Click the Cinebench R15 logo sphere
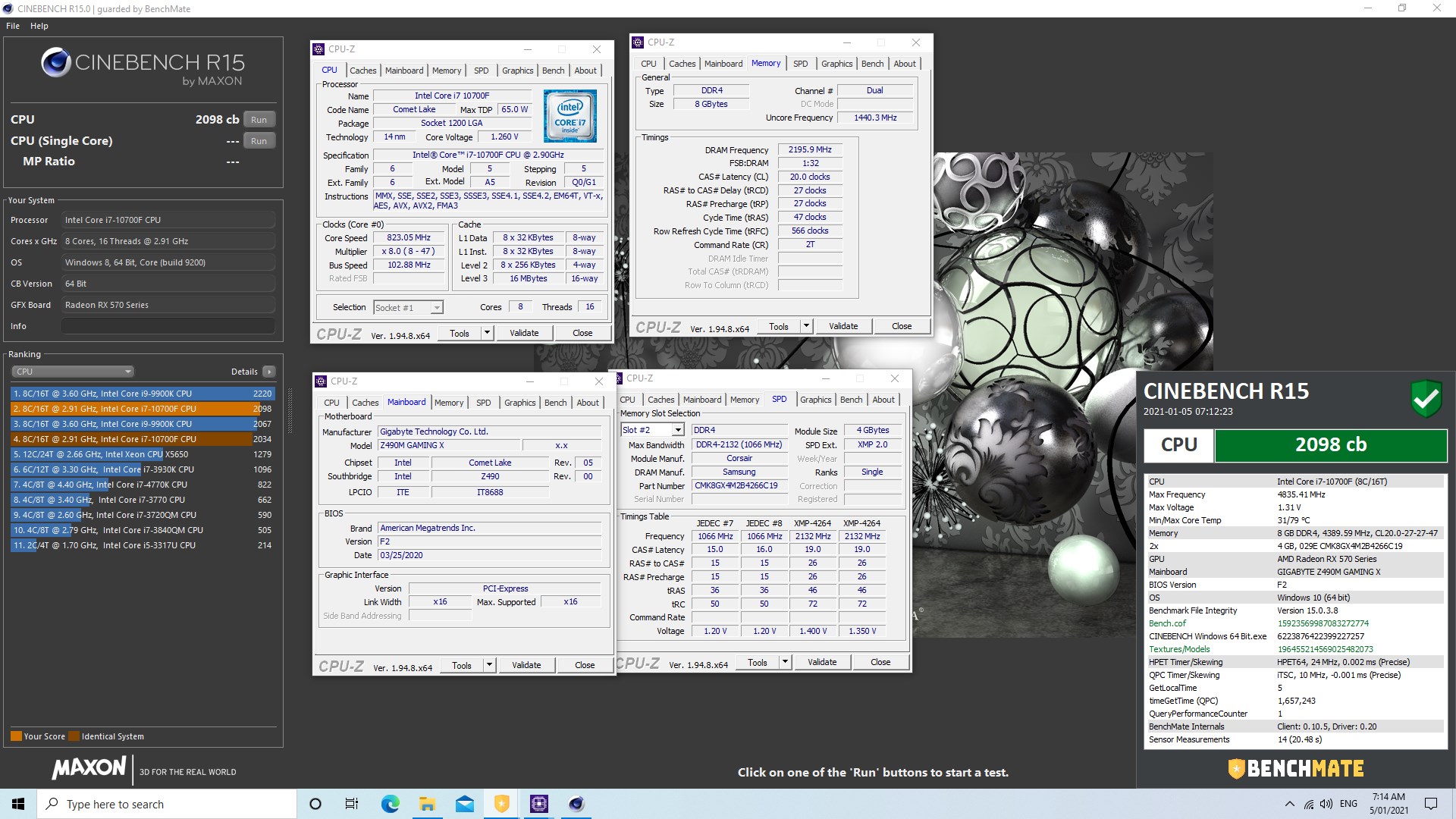Image resolution: width=1456 pixels, height=819 pixels. 56,62
